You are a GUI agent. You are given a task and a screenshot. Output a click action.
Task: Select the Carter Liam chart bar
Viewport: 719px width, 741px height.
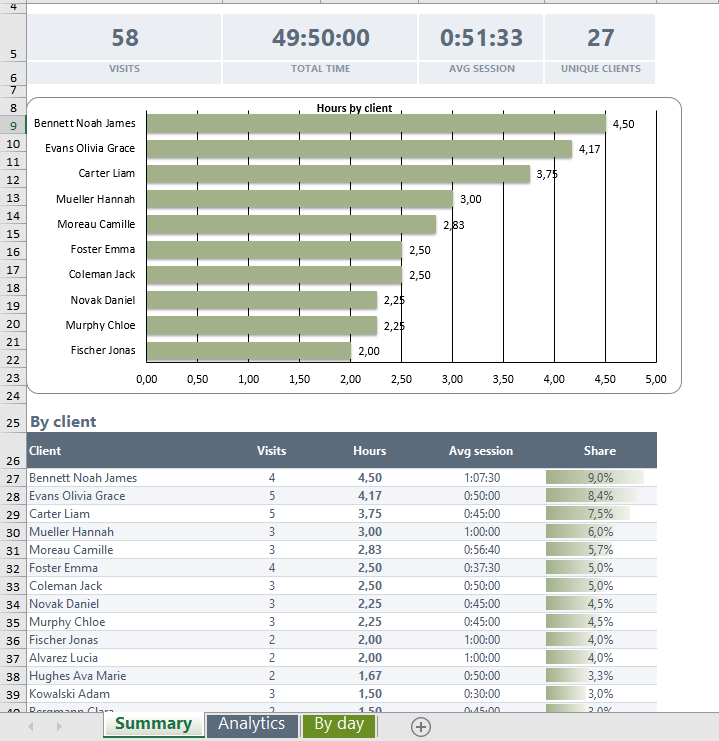(338, 173)
